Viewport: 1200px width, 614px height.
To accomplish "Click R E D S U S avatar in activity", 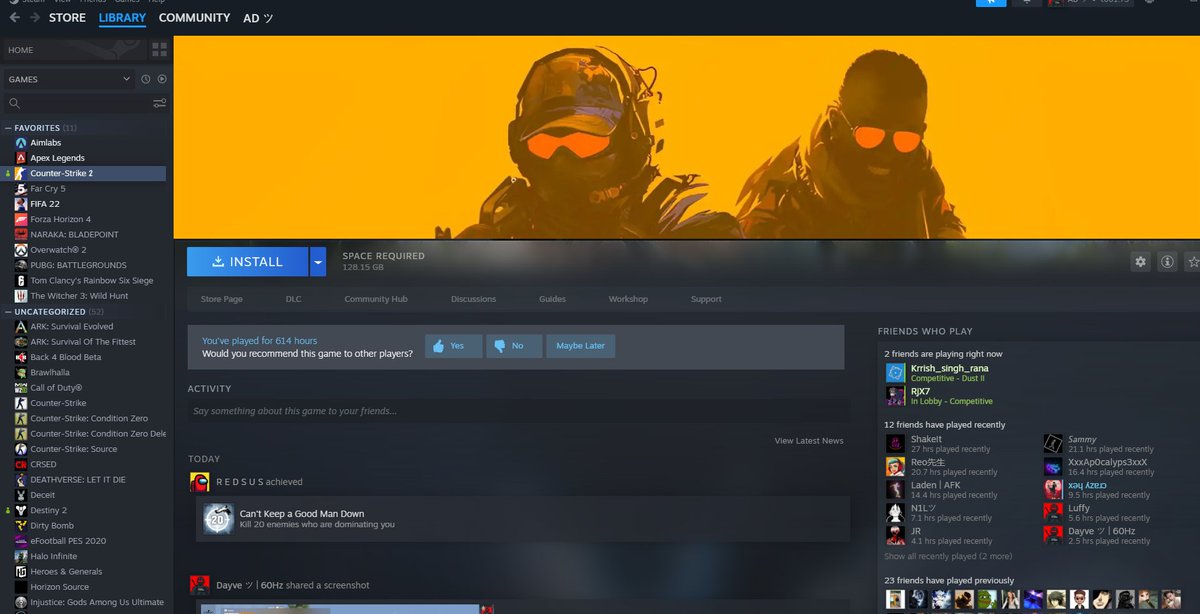I will (x=200, y=482).
